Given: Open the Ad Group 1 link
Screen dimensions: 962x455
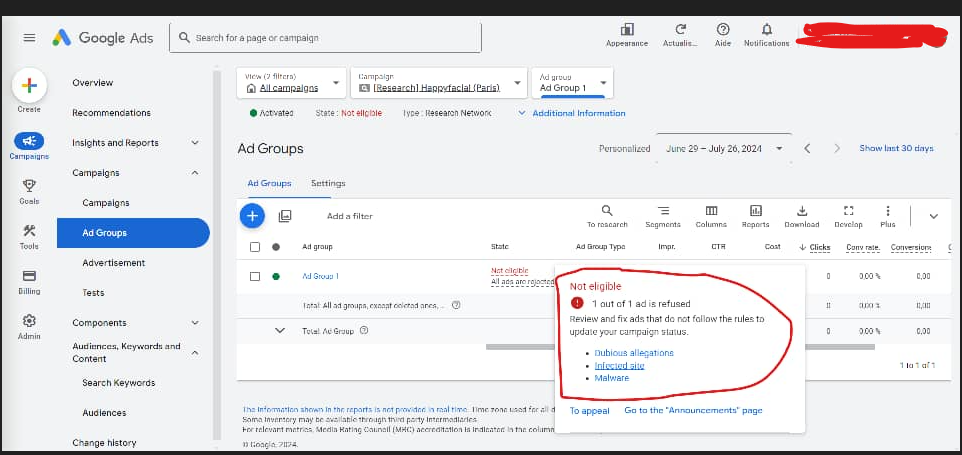Looking at the screenshot, I should coord(320,277).
